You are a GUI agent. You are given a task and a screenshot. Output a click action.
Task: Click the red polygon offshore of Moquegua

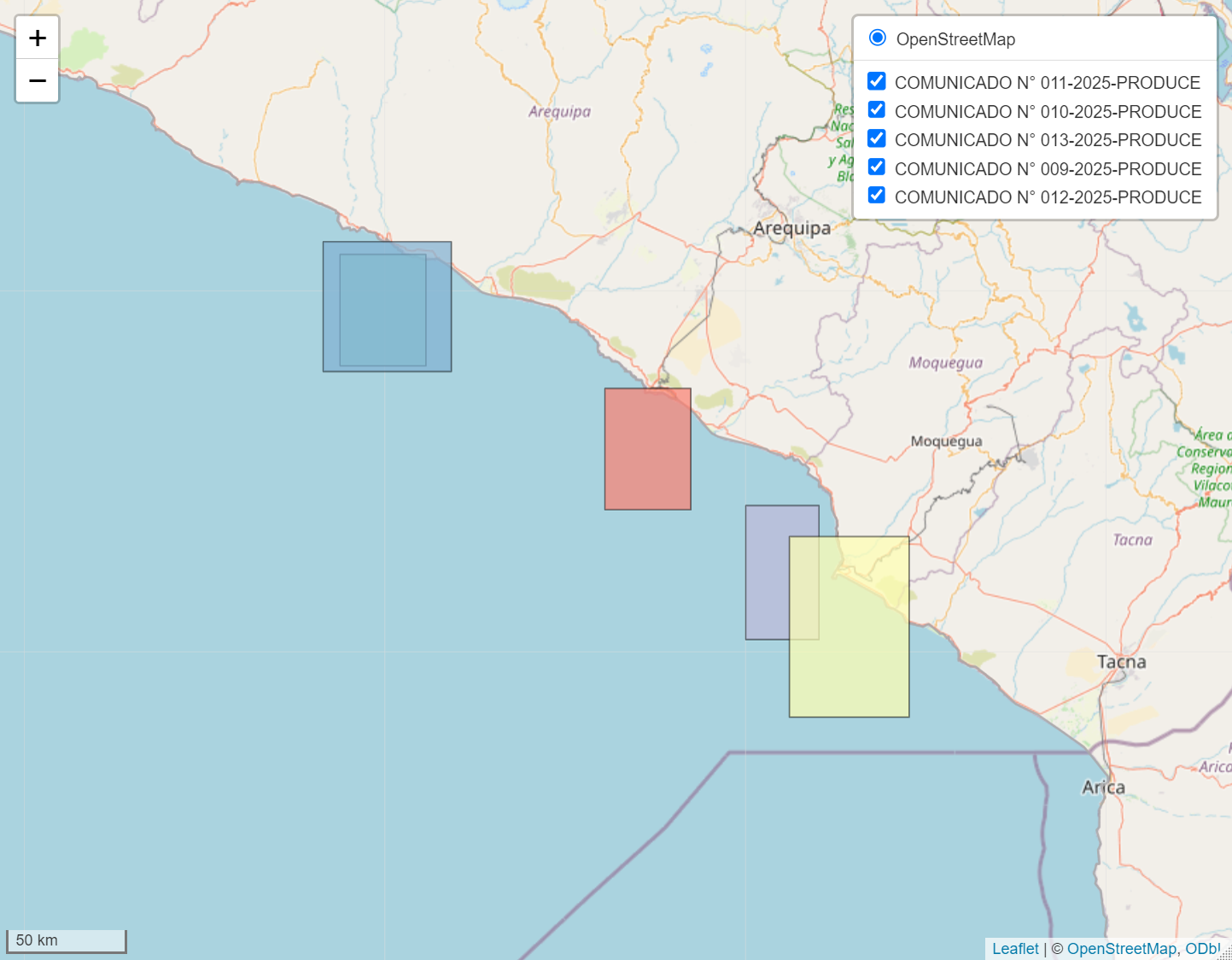[x=647, y=448]
